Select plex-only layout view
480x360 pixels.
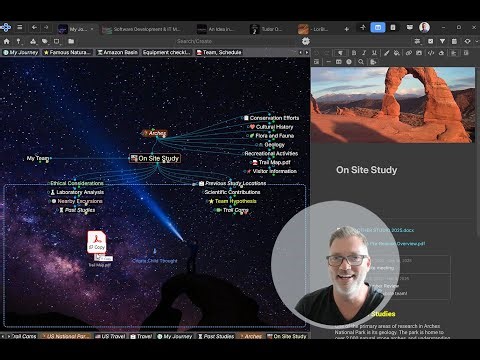coord(363,28)
